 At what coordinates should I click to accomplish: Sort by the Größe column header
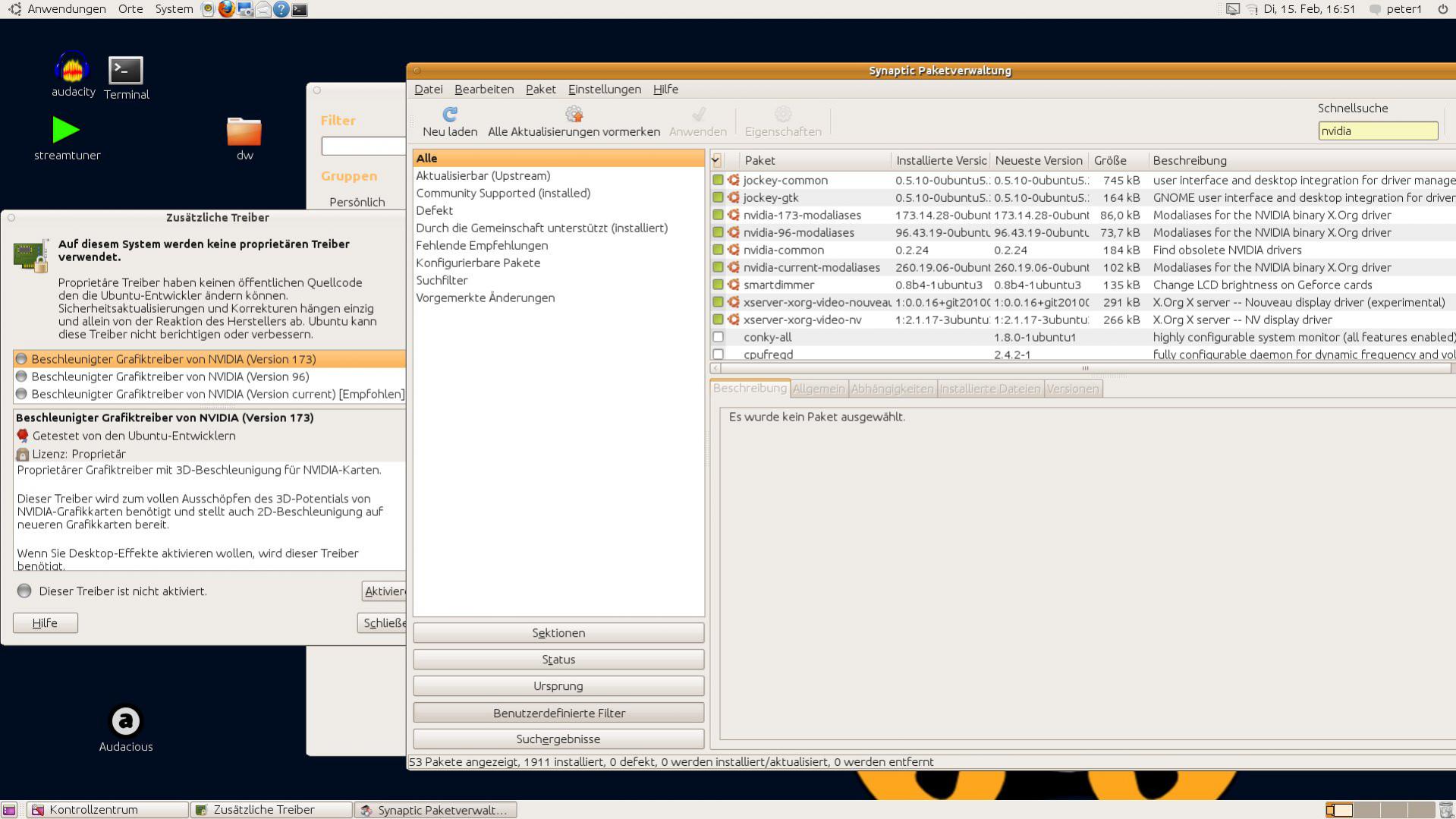[x=1117, y=160]
